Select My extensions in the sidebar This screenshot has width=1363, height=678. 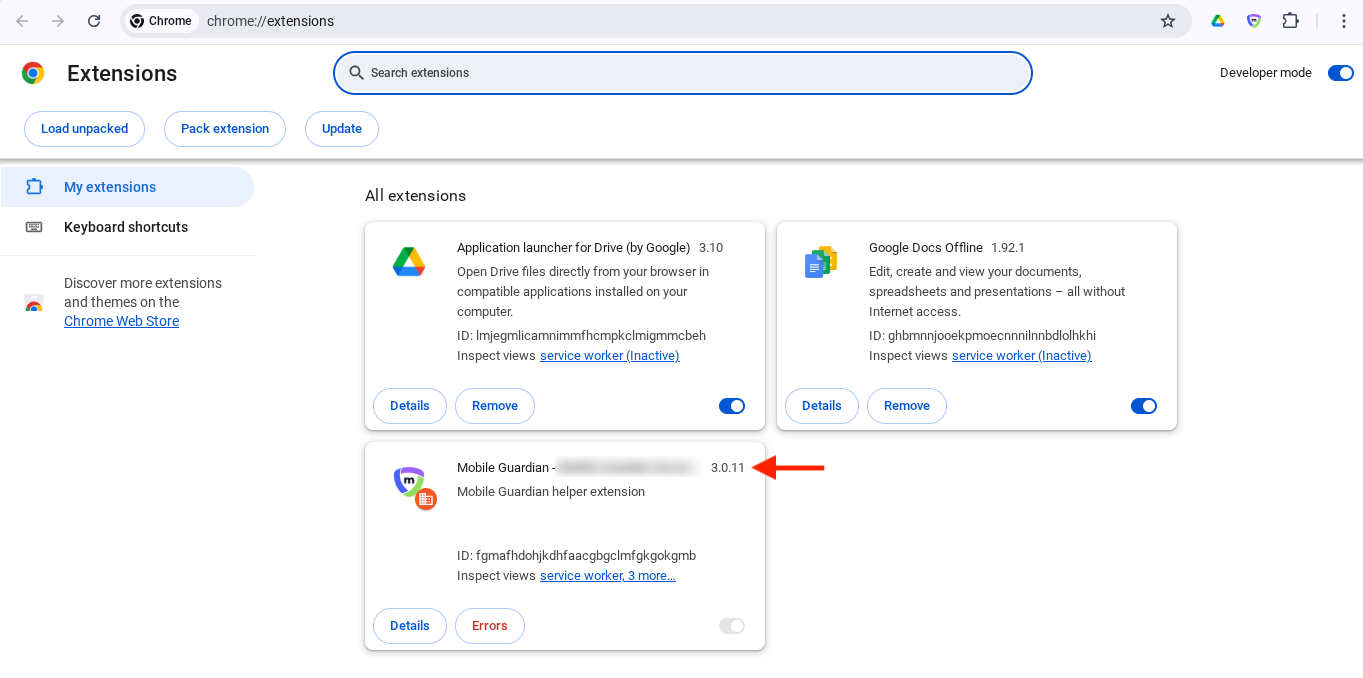coord(127,187)
